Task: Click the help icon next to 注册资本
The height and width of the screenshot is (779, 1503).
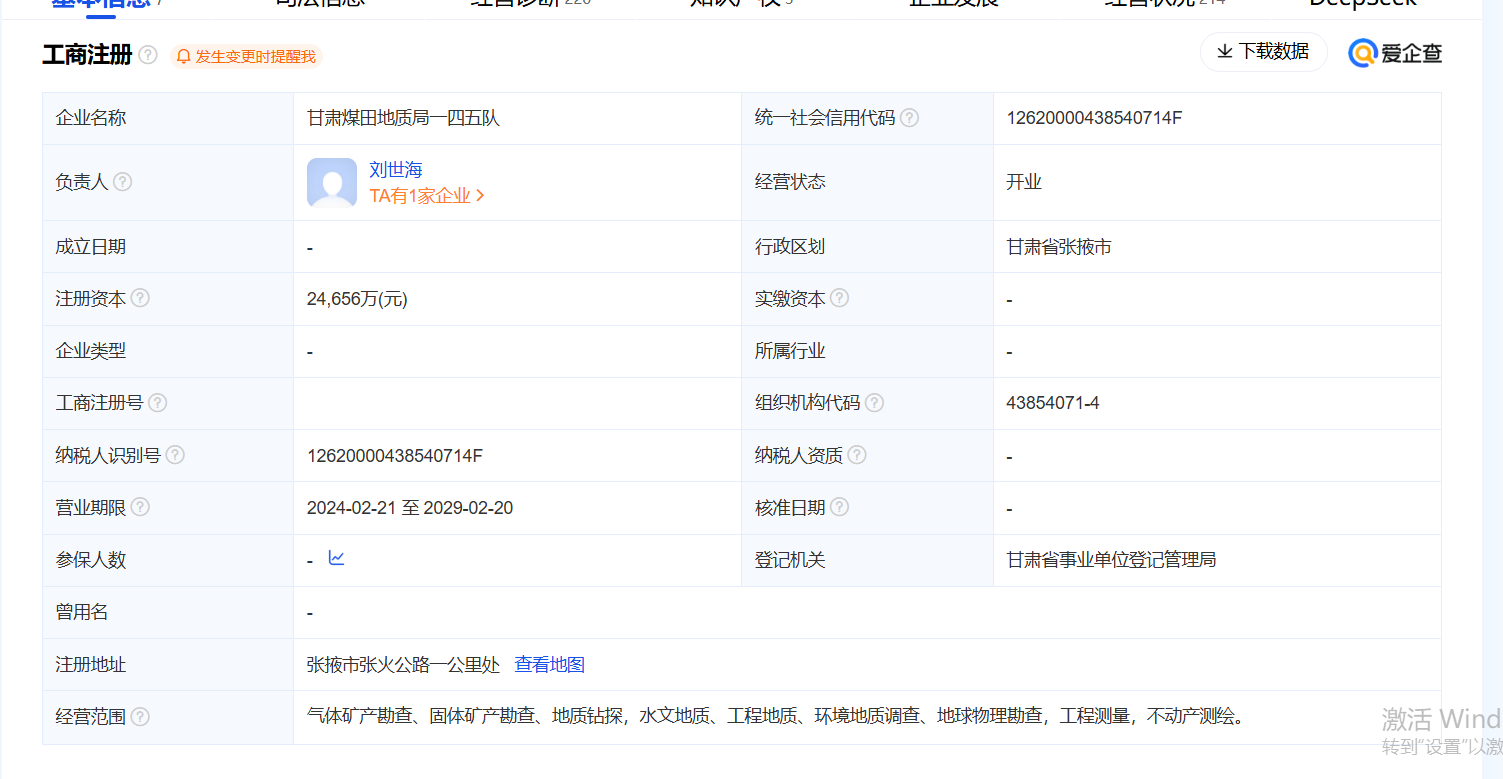Action: pyautogui.click(x=140, y=298)
